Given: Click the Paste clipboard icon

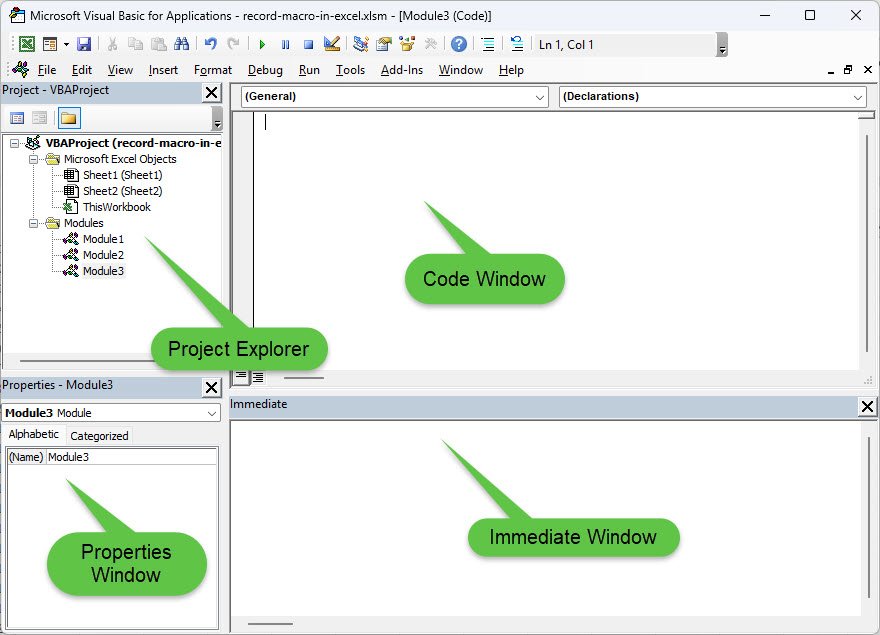Looking at the screenshot, I should pyautogui.click(x=159, y=44).
